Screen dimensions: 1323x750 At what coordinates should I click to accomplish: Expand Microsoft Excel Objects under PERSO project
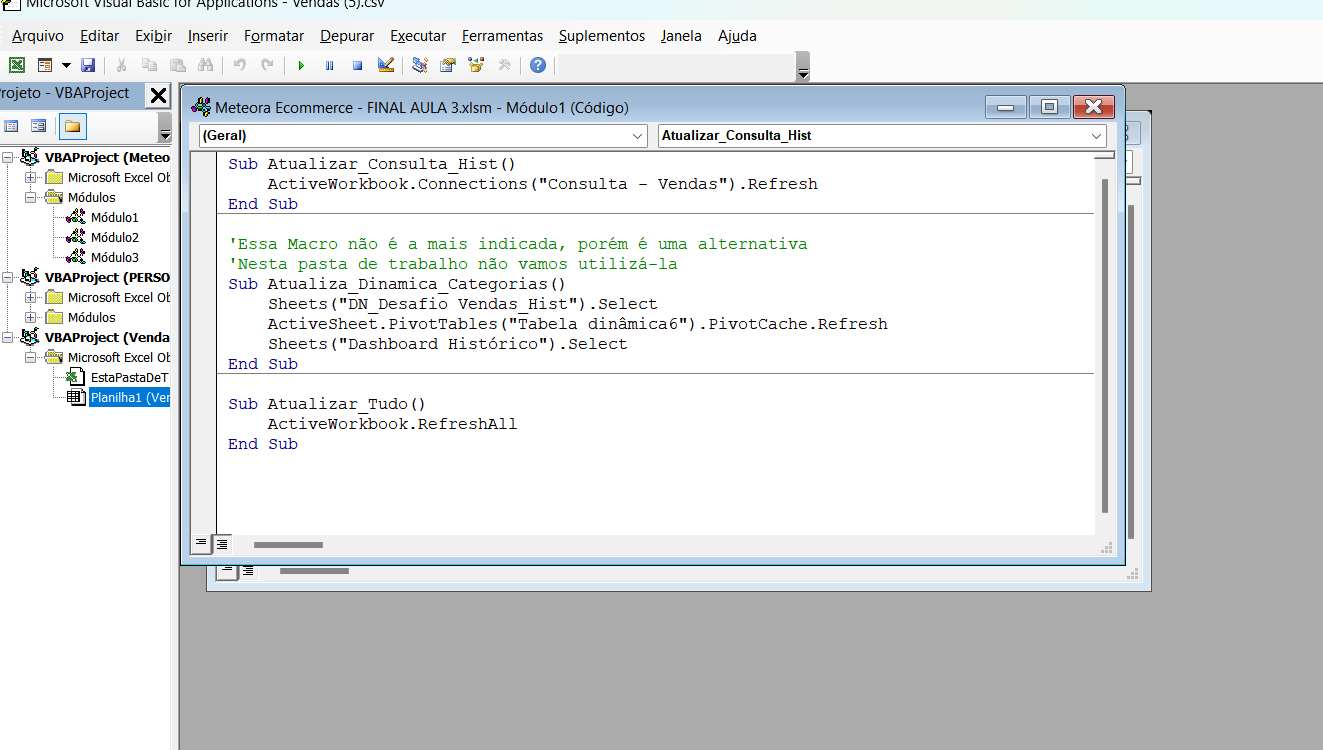pos(30,297)
